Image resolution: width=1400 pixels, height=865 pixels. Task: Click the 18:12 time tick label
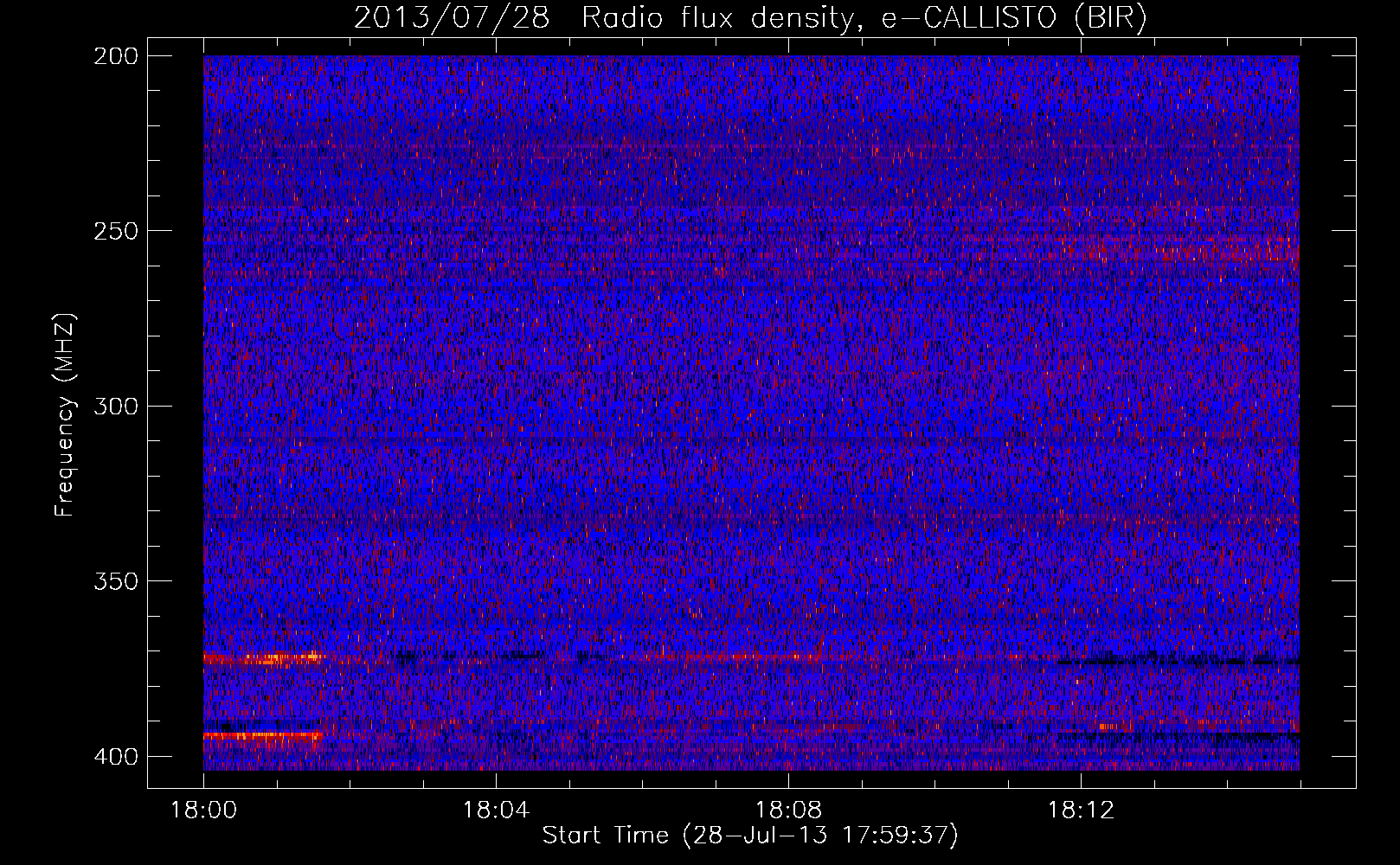1081,811
